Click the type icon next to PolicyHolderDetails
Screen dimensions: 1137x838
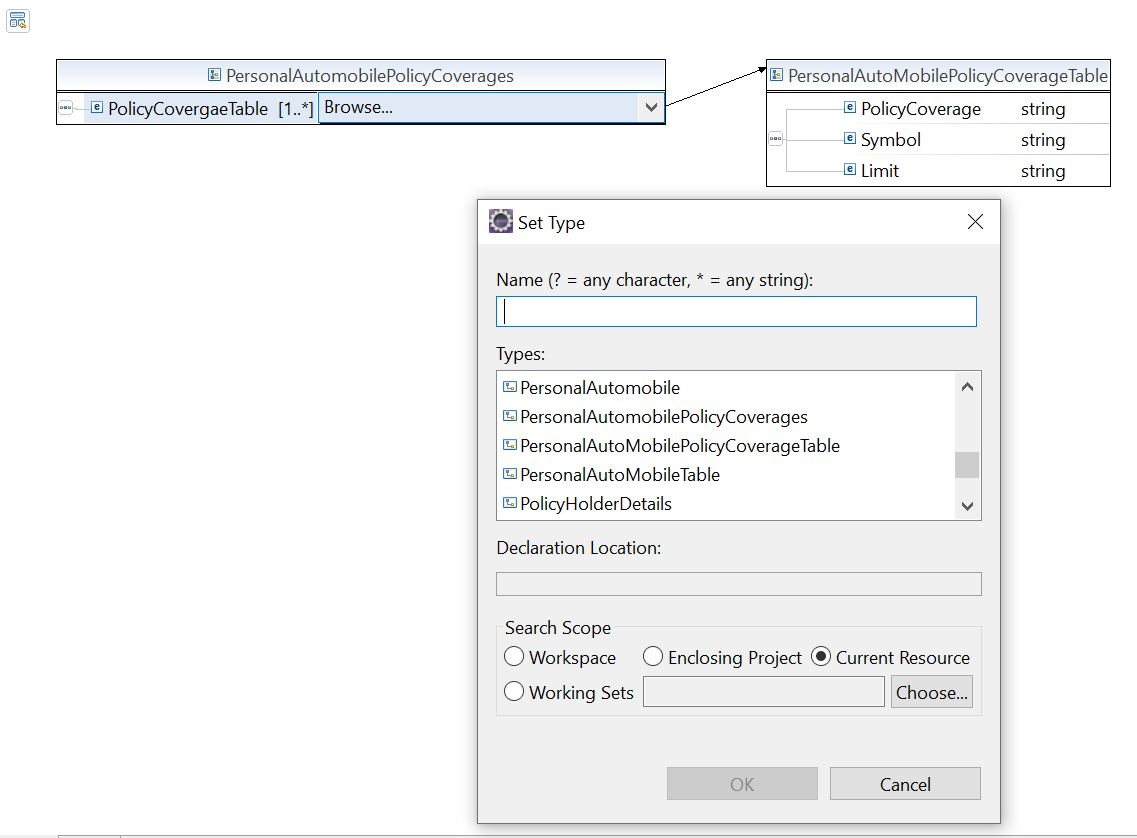point(510,503)
